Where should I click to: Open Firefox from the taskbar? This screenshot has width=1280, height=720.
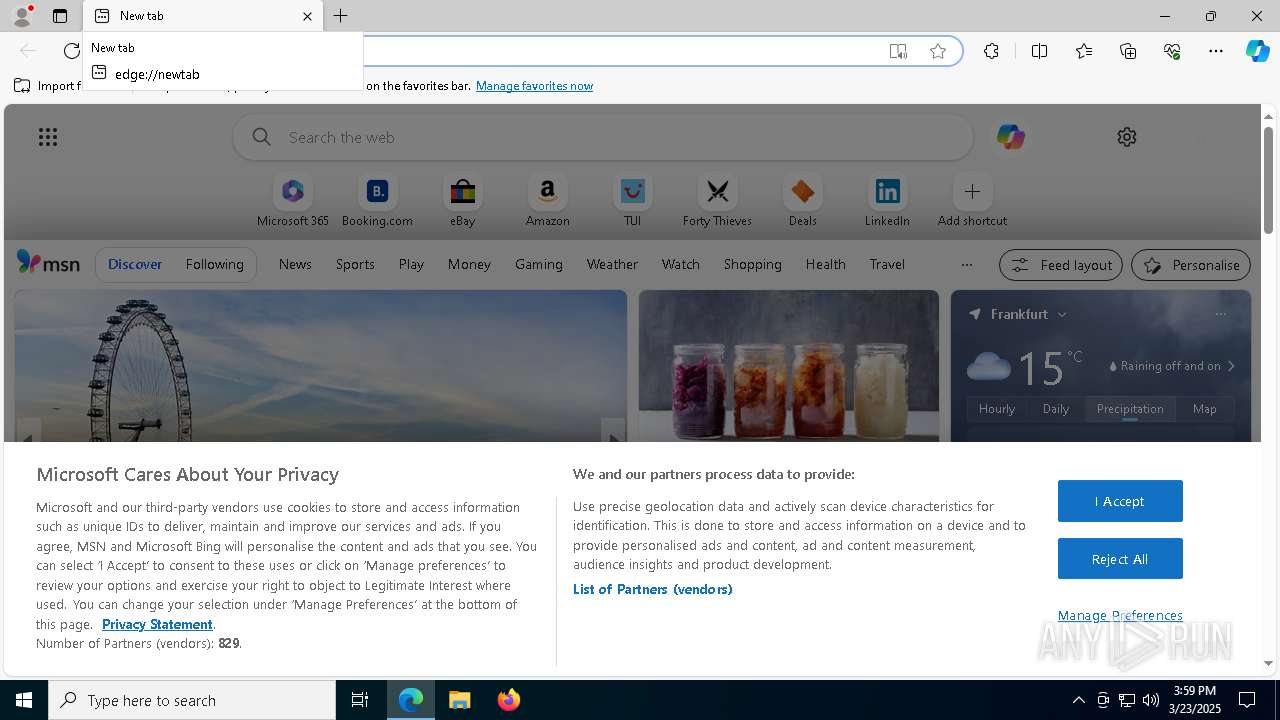click(x=509, y=700)
